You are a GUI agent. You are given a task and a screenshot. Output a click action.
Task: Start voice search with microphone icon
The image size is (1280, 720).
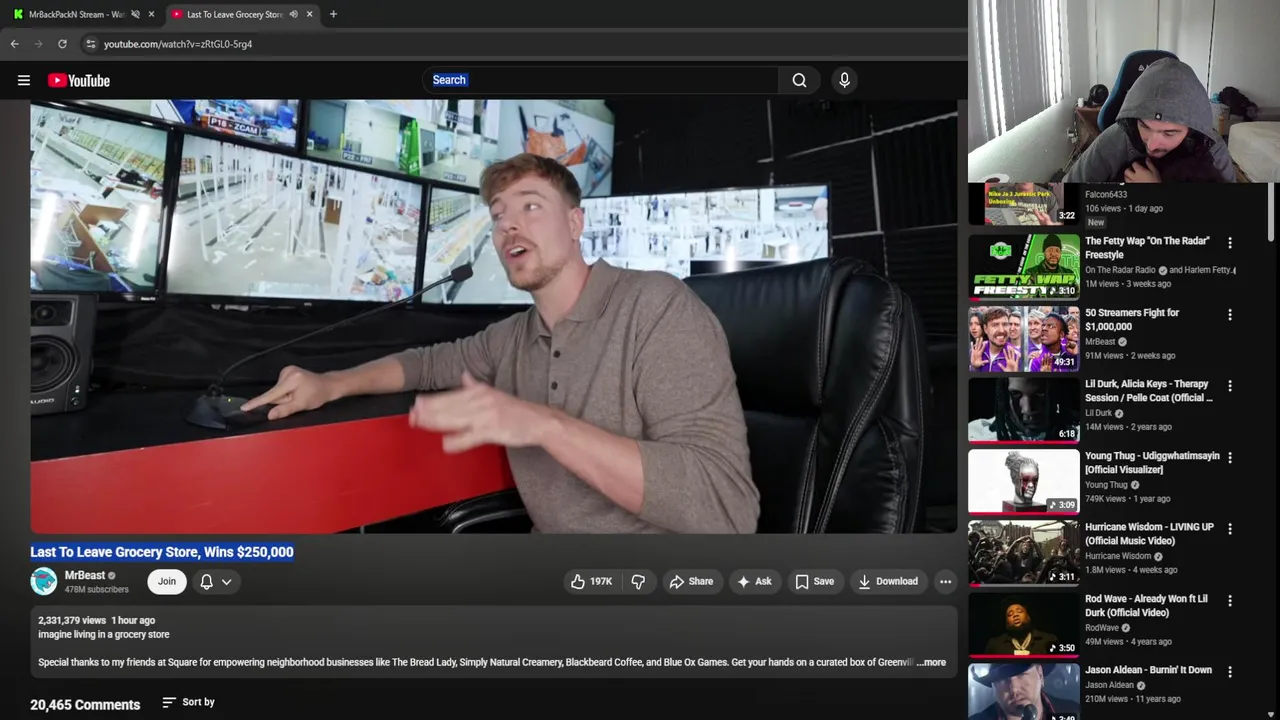844,80
